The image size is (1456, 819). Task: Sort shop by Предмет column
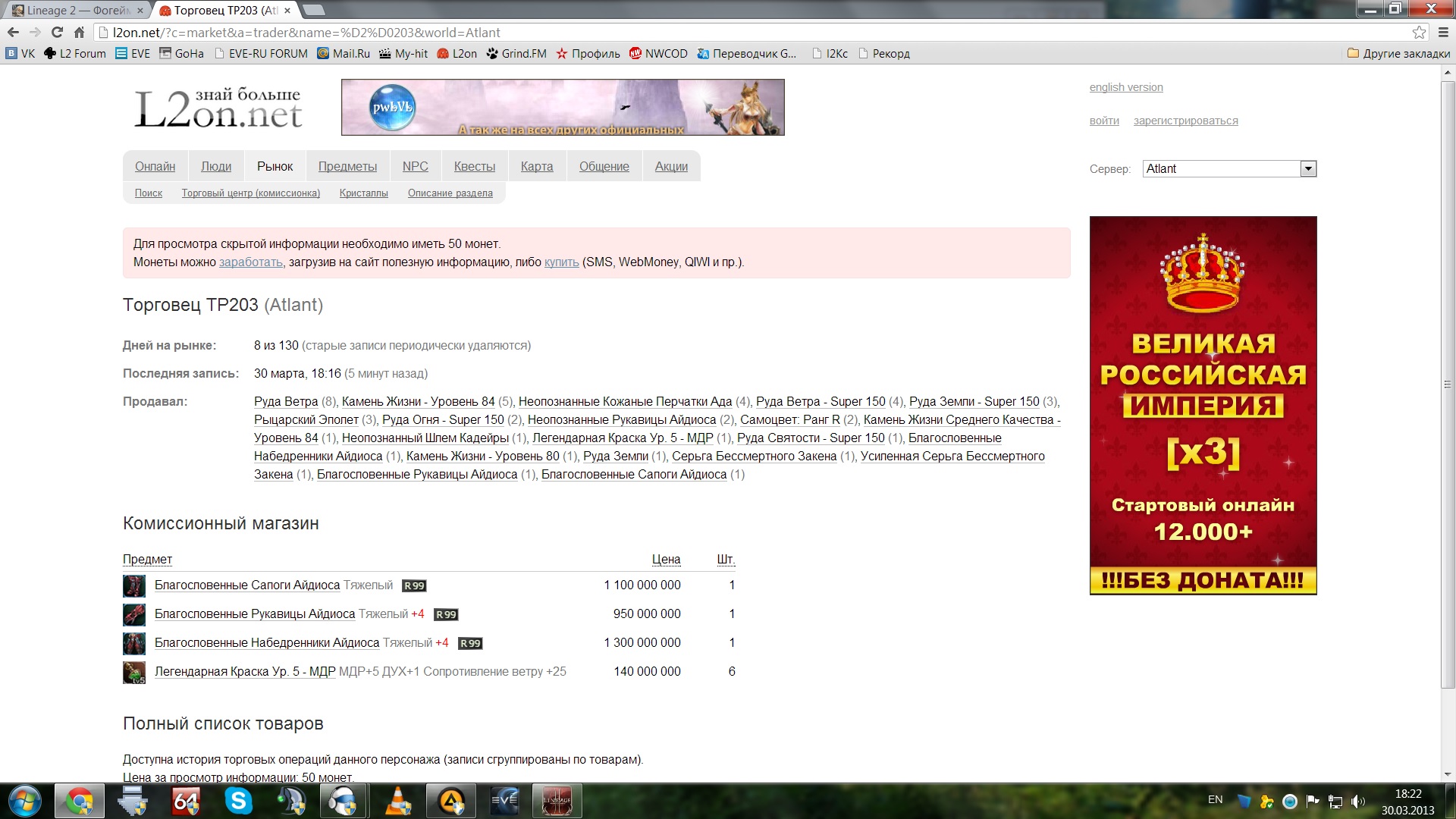(148, 559)
